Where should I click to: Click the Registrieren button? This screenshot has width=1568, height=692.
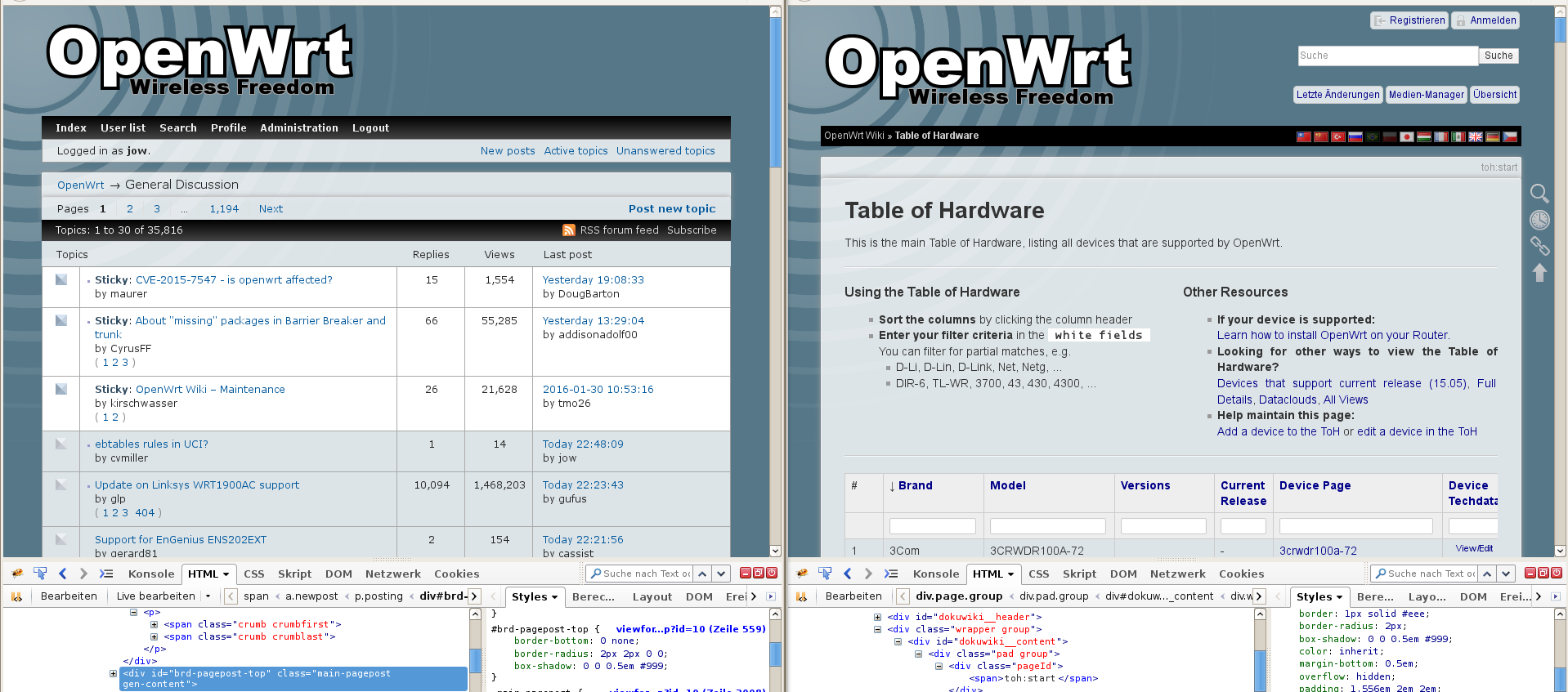[1409, 20]
